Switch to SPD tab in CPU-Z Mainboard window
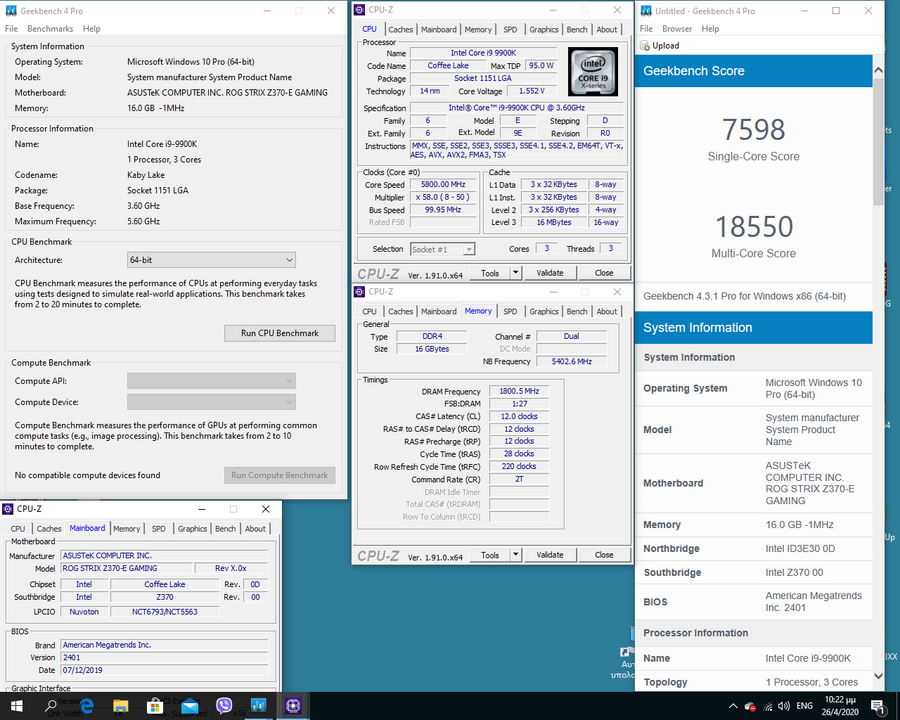The image size is (900, 720). (x=158, y=529)
